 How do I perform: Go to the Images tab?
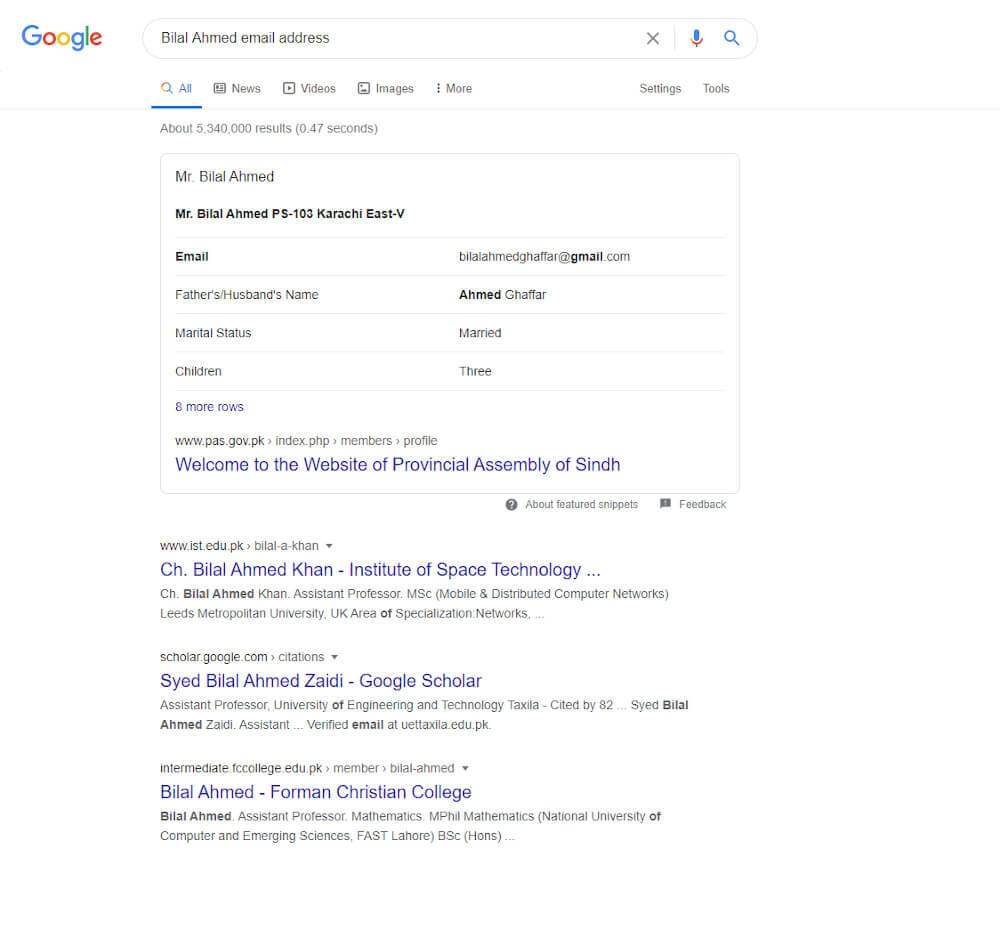(x=385, y=88)
